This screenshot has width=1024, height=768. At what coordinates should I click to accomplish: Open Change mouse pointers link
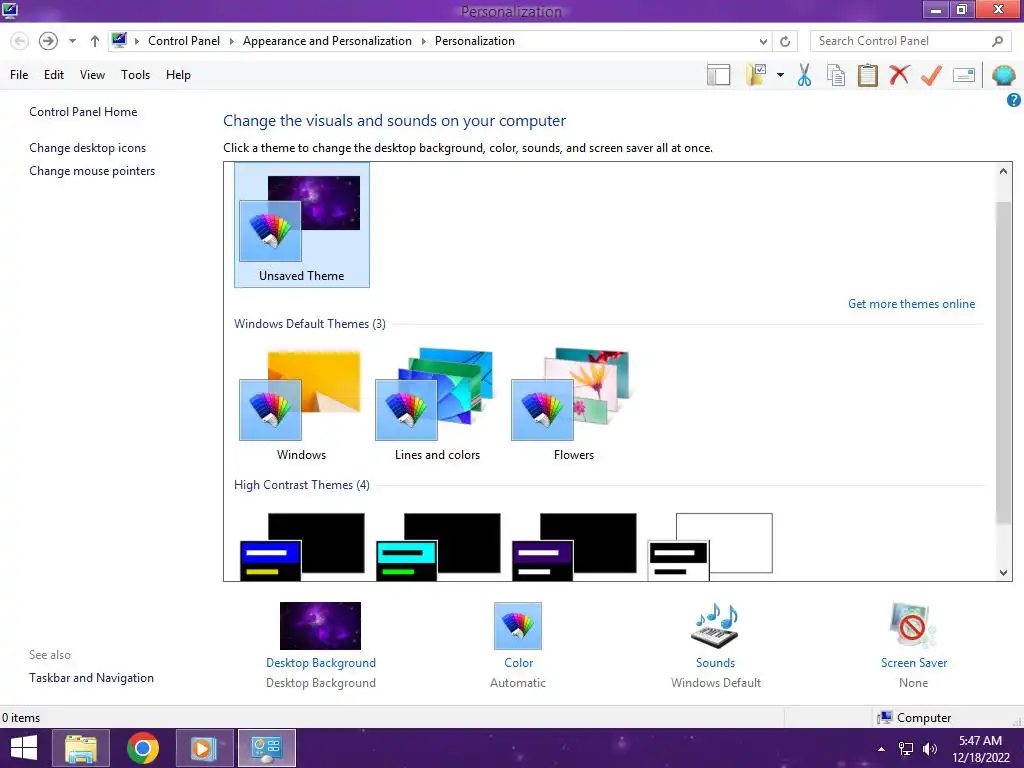92,171
